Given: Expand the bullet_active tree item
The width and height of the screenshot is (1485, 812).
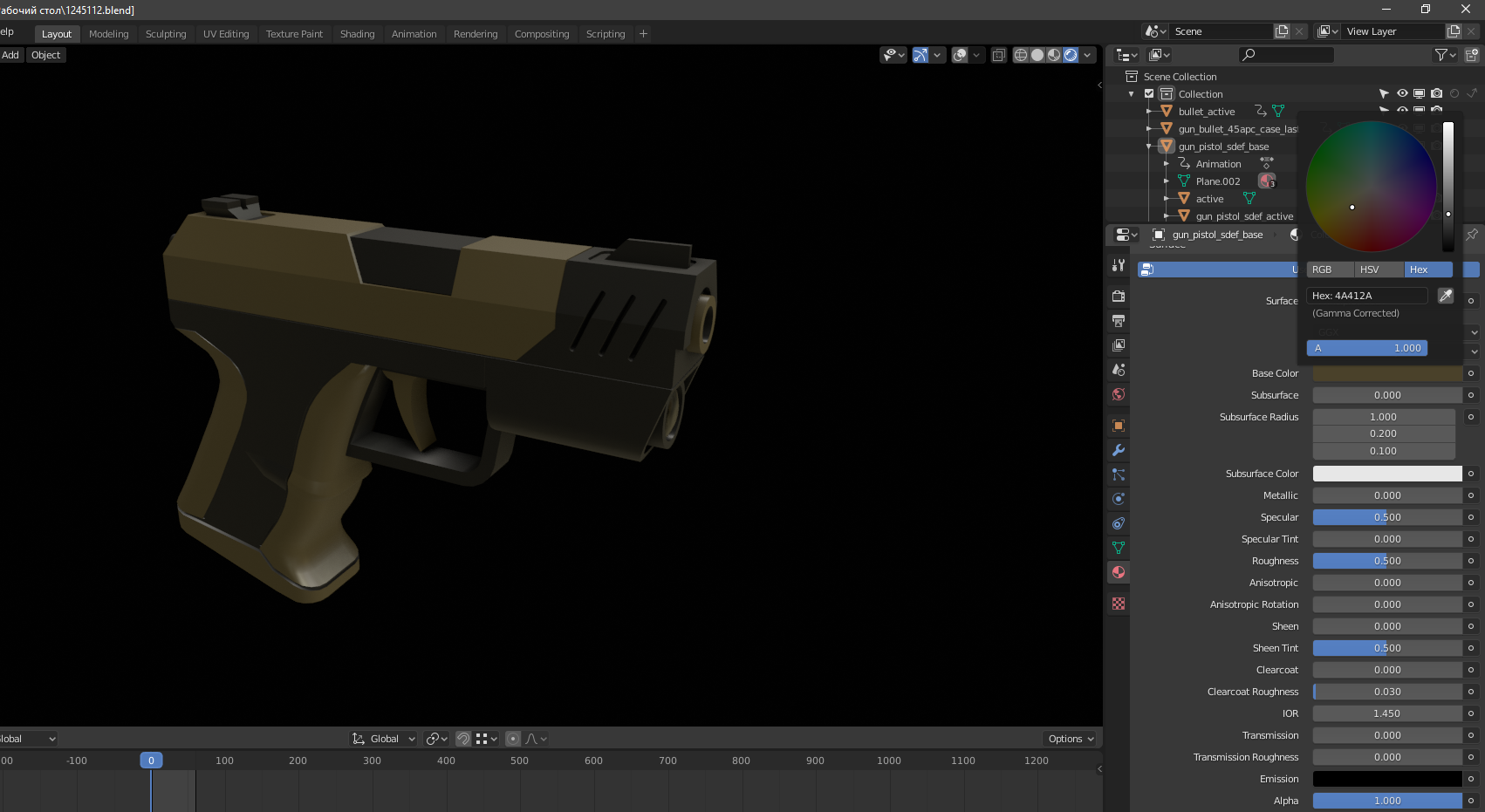Looking at the screenshot, I should 1148,112.
